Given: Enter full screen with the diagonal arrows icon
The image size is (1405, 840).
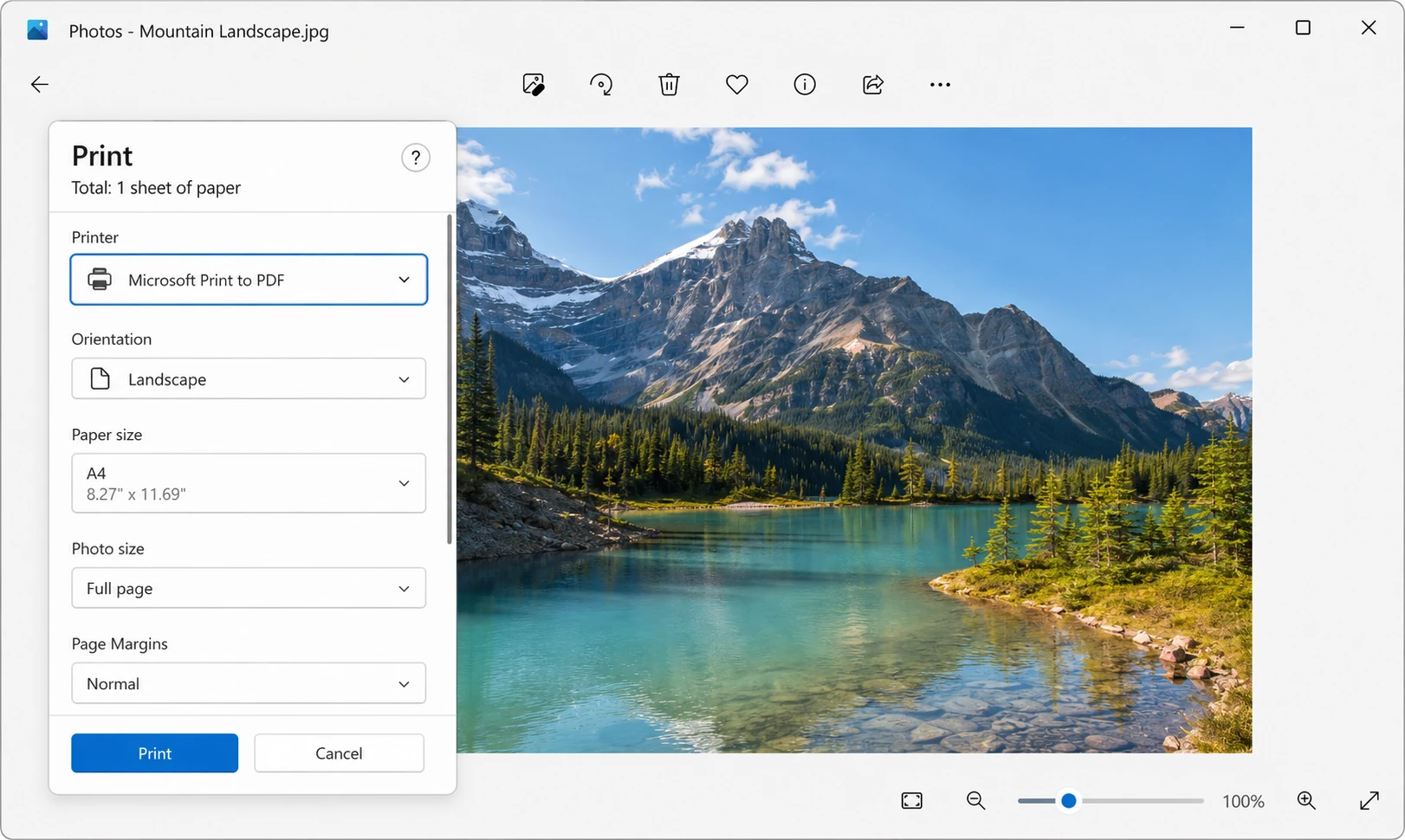Looking at the screenshot, I should click(x=1369, y=801).
